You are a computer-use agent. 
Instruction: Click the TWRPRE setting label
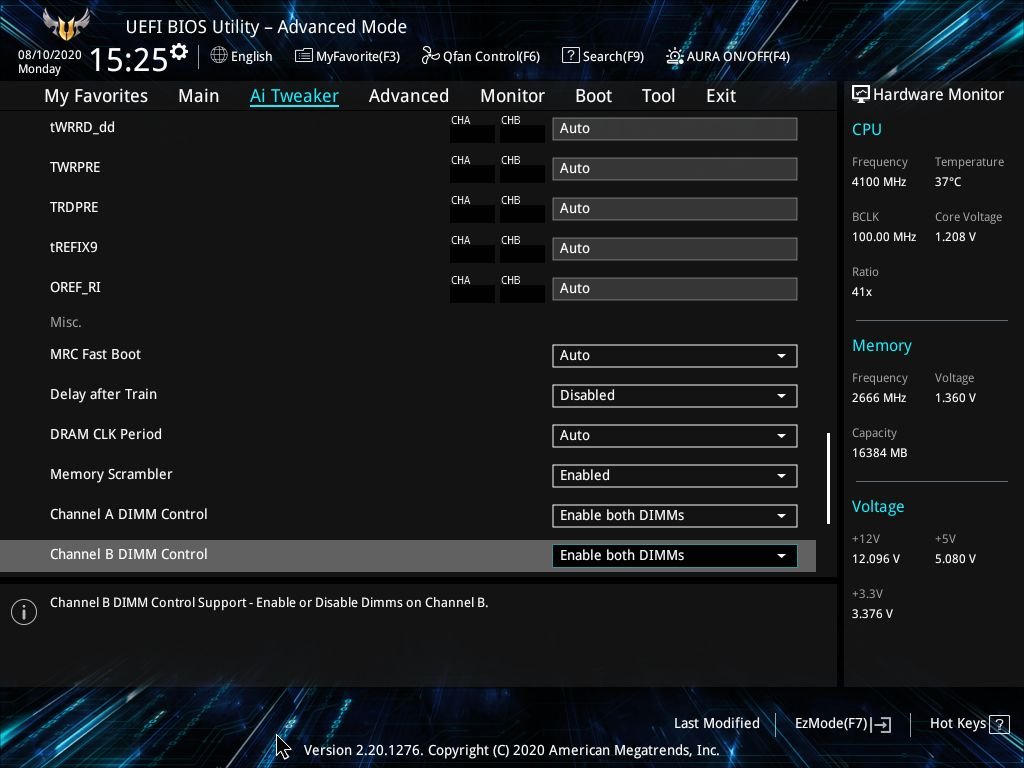(x=75, y=167)
